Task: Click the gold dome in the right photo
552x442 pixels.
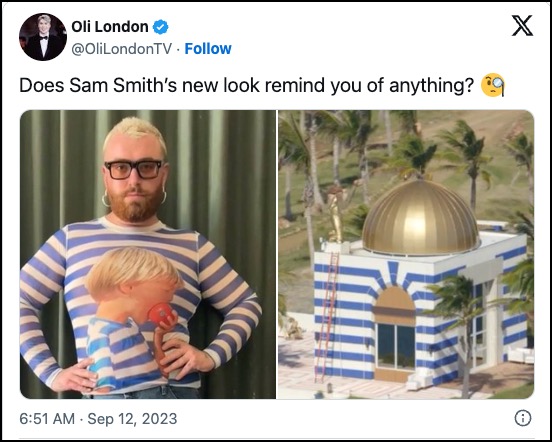Action: tap(420, 216)
